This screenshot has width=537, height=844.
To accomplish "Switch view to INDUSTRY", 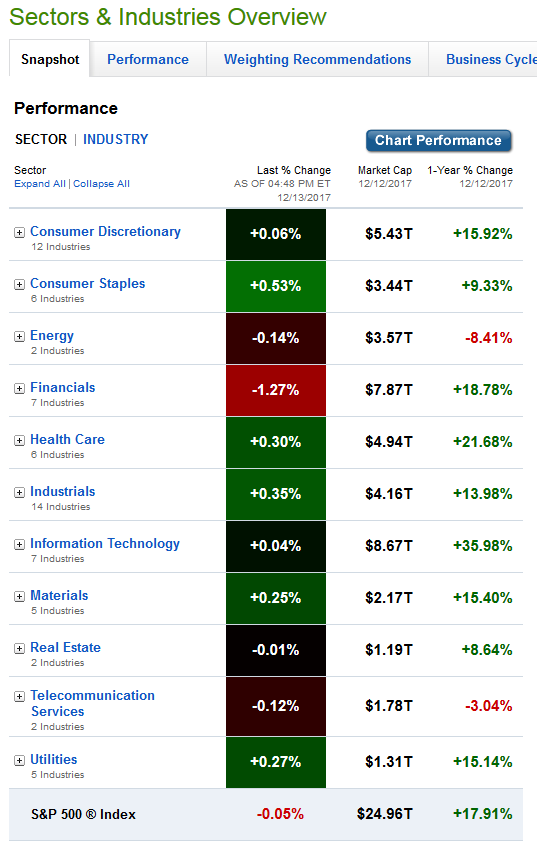I will pyautogui.click(x=115, y=139).
